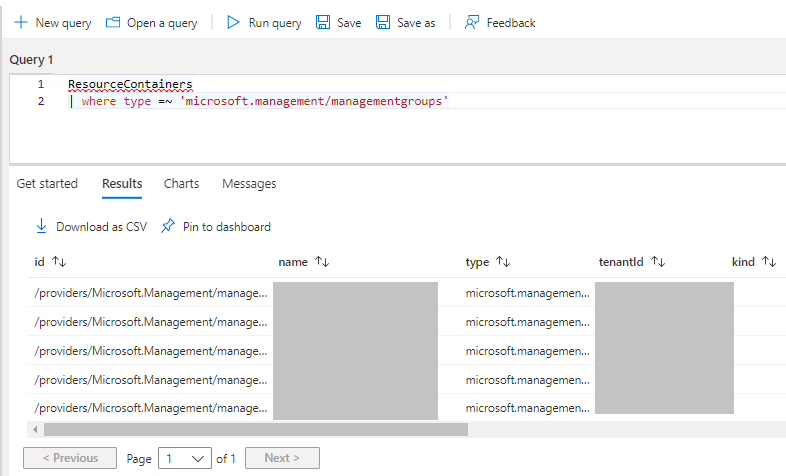Open the Feedback icon
Image resolution: width=786 pixels, height=476 pixels.
click(x=473, y=22)
